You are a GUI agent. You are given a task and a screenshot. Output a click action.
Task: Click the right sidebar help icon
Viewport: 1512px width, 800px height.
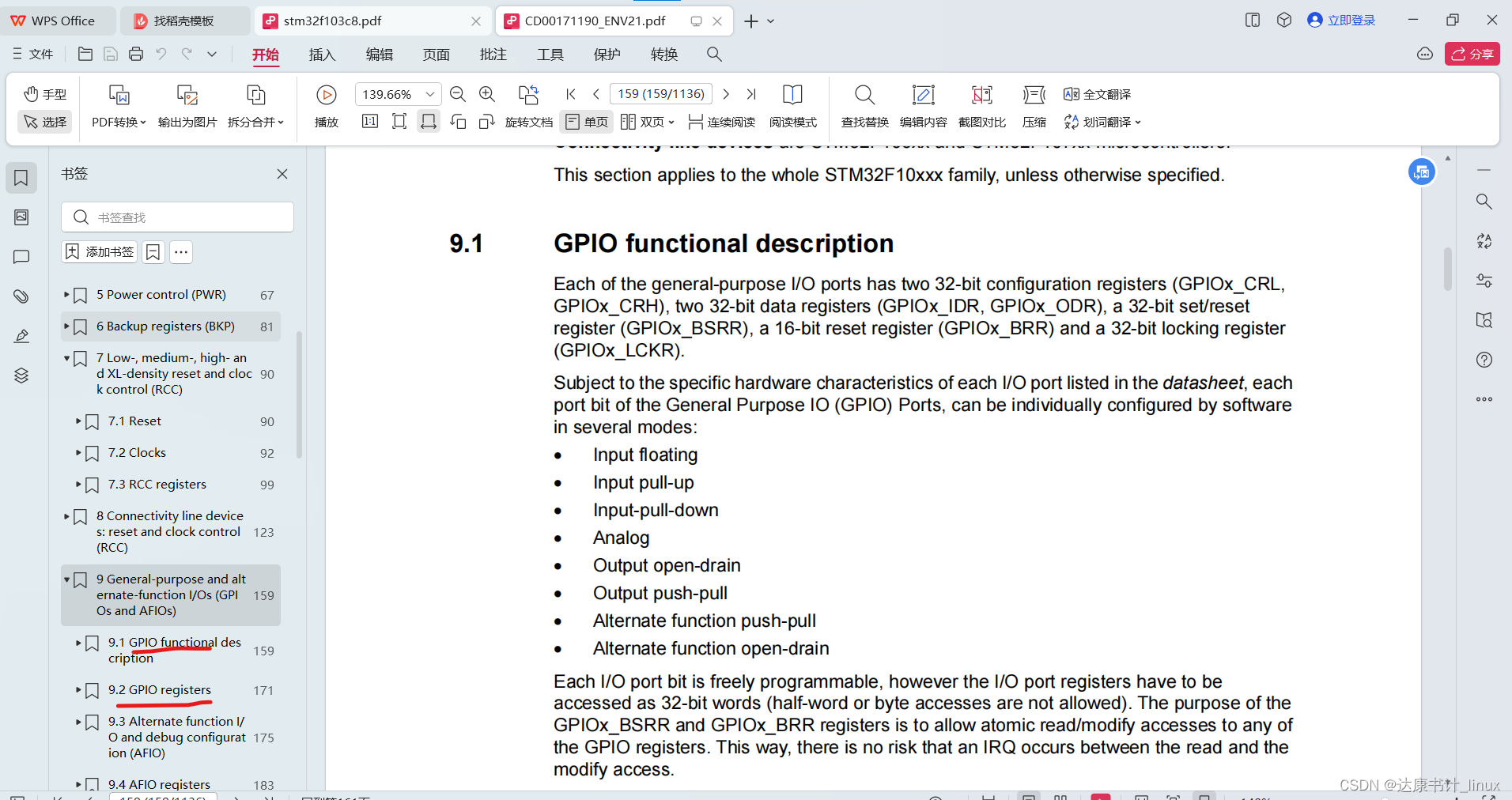click(x=1484, y=360)
